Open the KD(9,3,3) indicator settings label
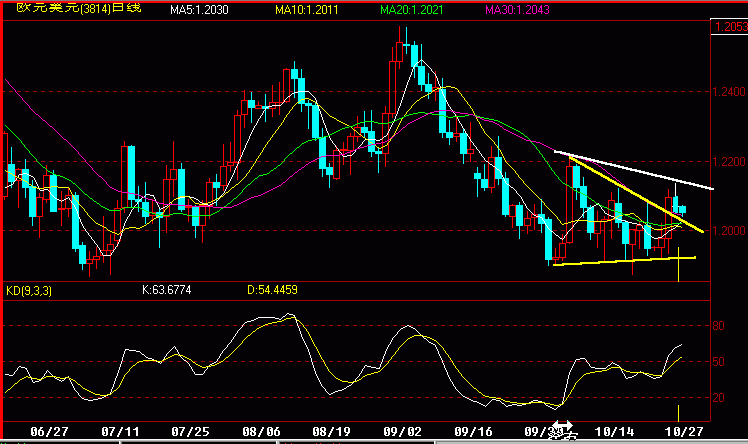The height and width of the screenshot is (444, 748). tap(29, 290)
